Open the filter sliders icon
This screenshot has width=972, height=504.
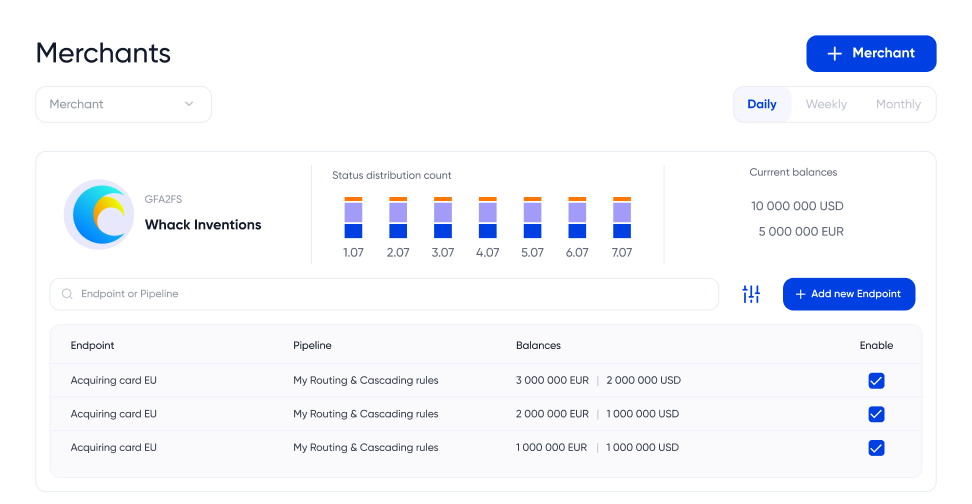click(x=751, y=294)
